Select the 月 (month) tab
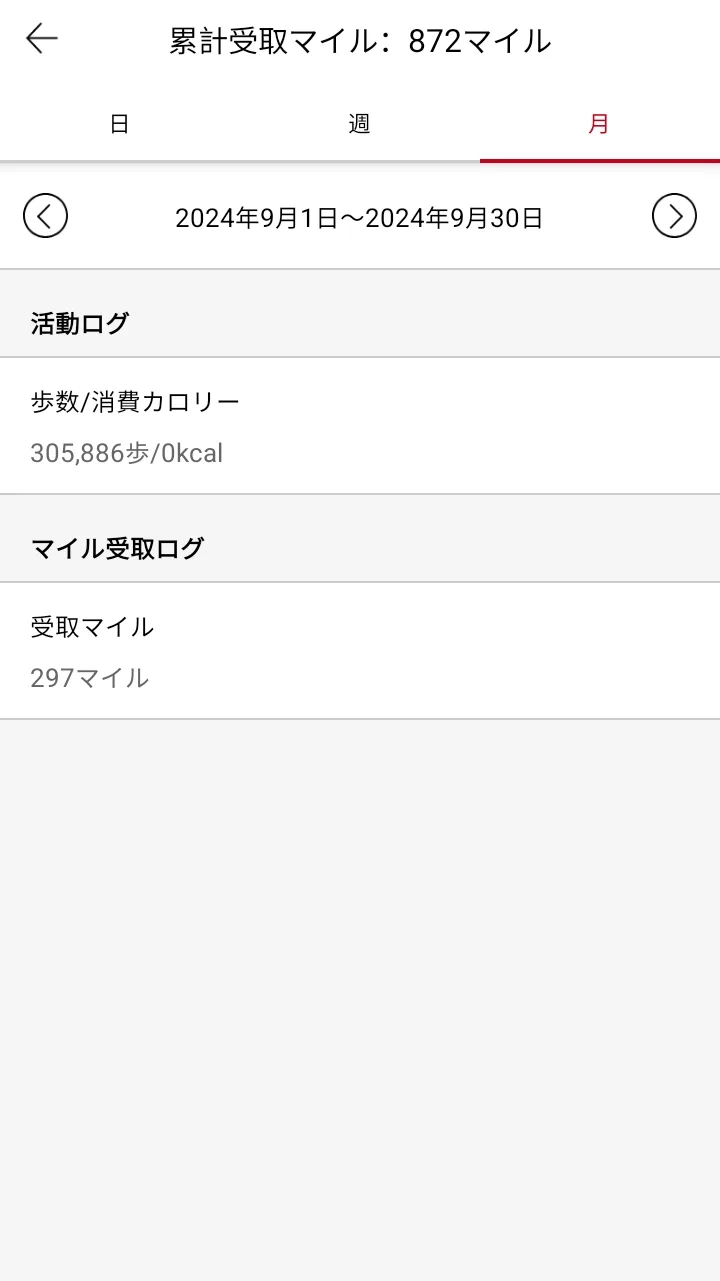720x1281 pixels. coord(599,124)
